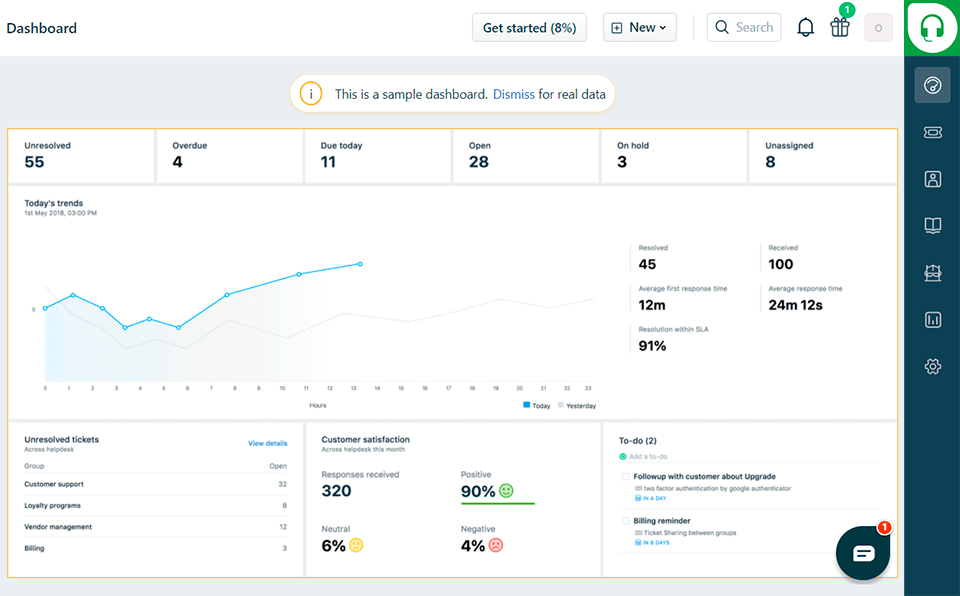Dismiss the sample dashboard banner
This screenshot has width=960, height=596.
tap(513, 92)
